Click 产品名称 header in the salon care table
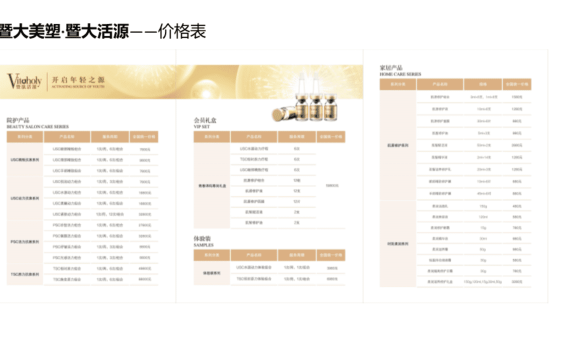The height and width of the screenshot is (360, 570). 67,137
